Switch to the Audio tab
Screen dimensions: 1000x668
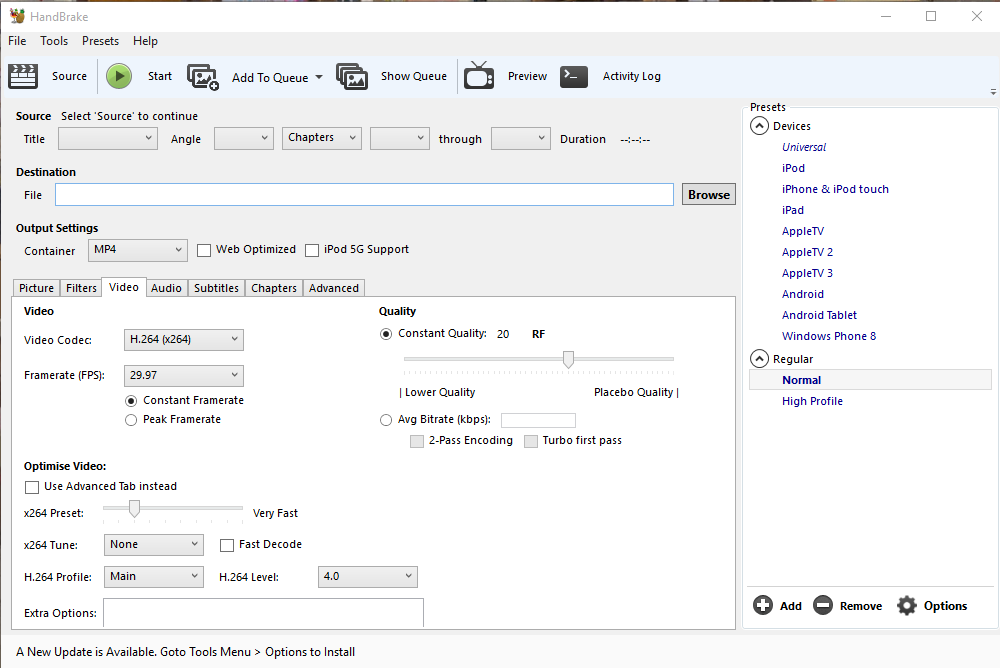[x=166, y=287]
